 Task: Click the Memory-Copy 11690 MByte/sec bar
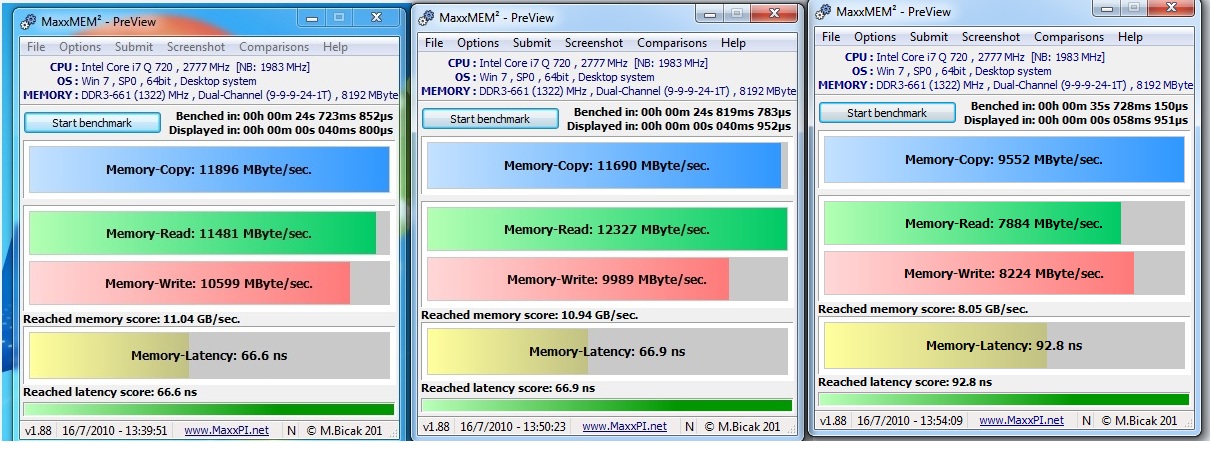pyautogui.click(x=607, y=166)
